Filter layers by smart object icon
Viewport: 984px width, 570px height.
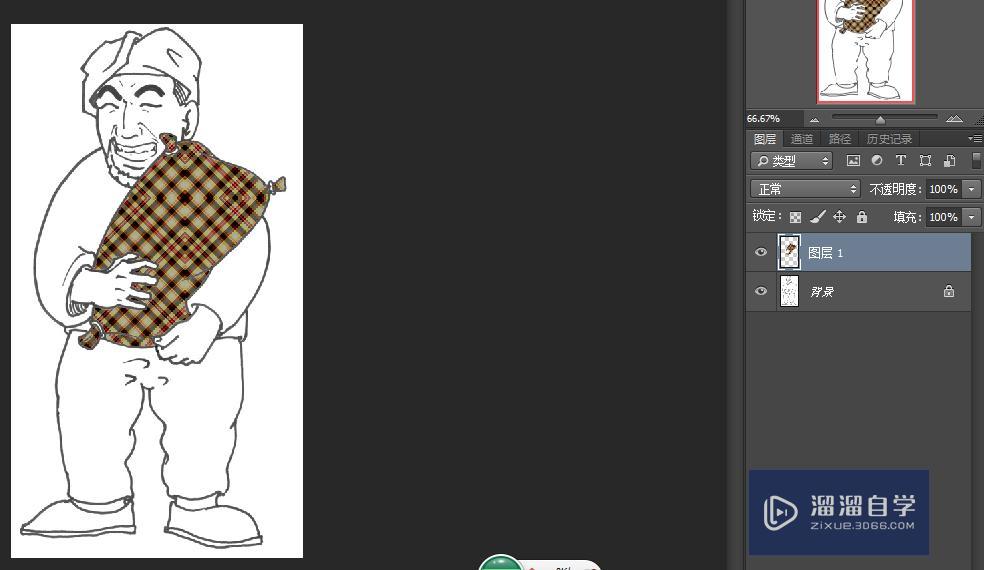949,161
